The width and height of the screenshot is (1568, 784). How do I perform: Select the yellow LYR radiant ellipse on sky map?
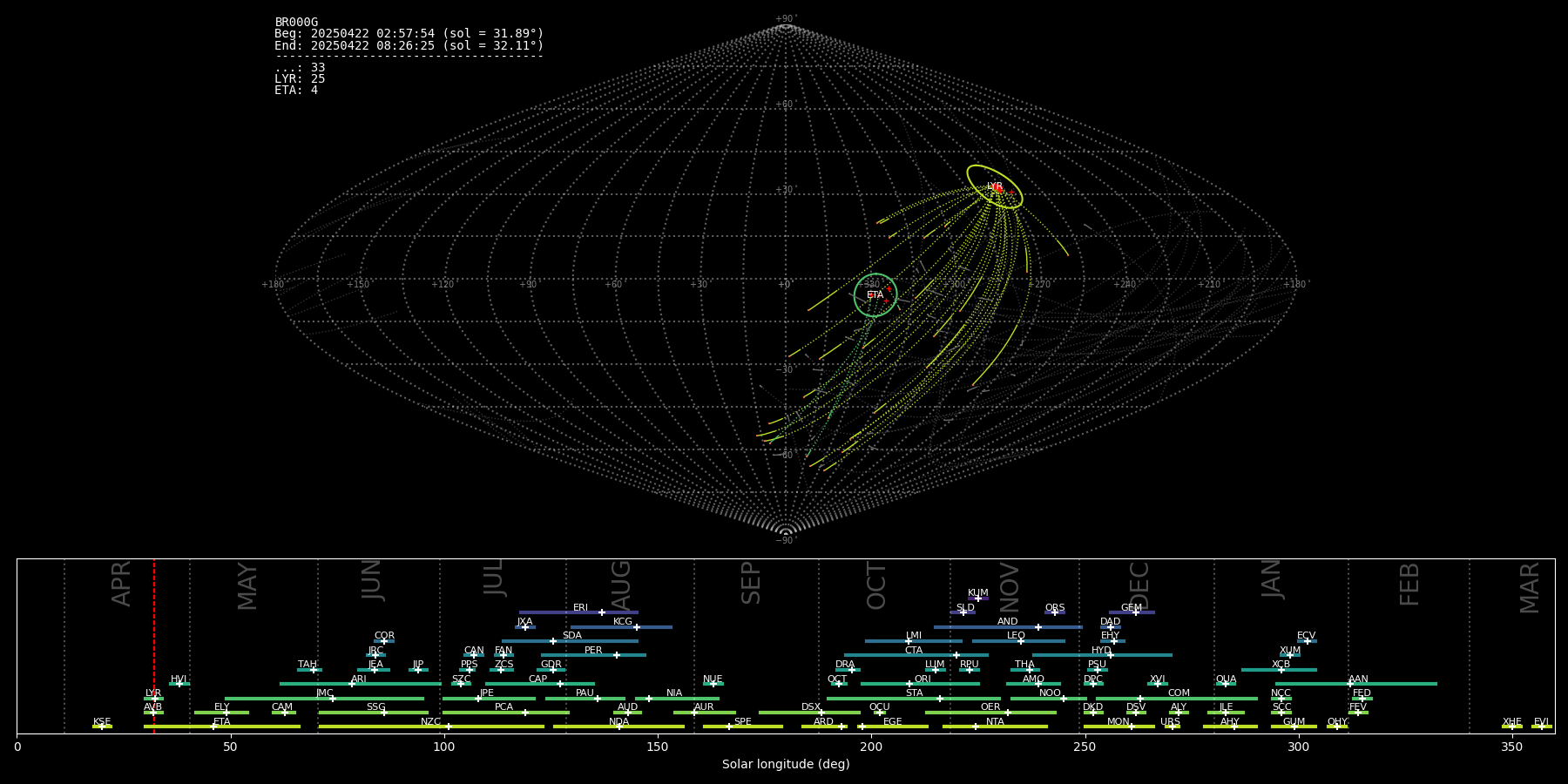(994, 186)
